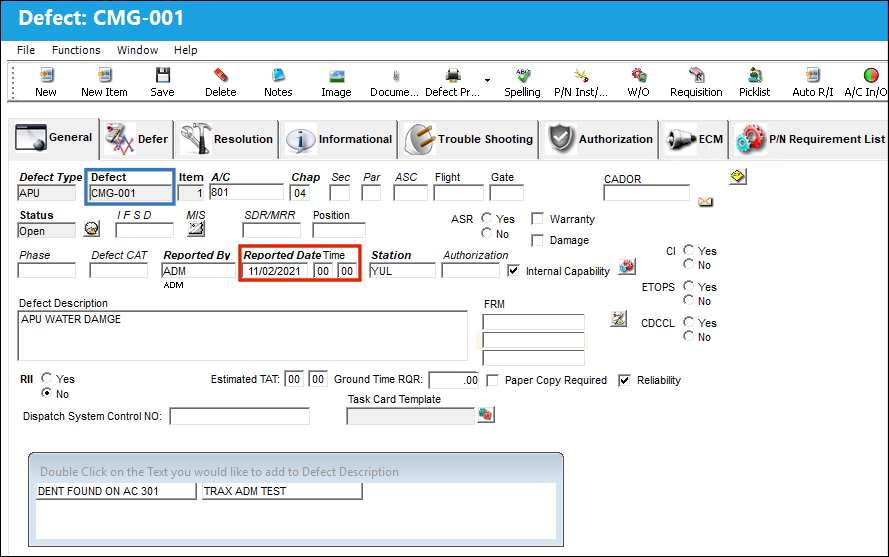Open the Picklist toolbar icon

755,82
